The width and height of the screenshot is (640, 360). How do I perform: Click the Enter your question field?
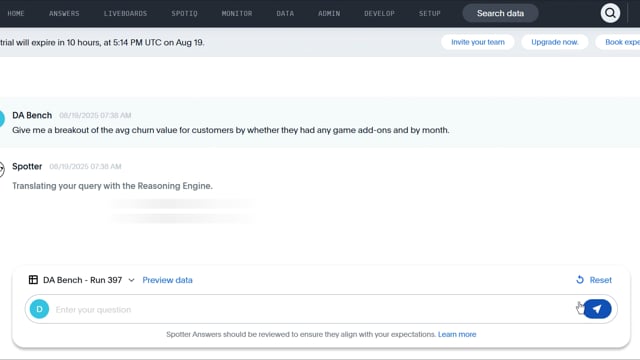[x=314, y=309]
